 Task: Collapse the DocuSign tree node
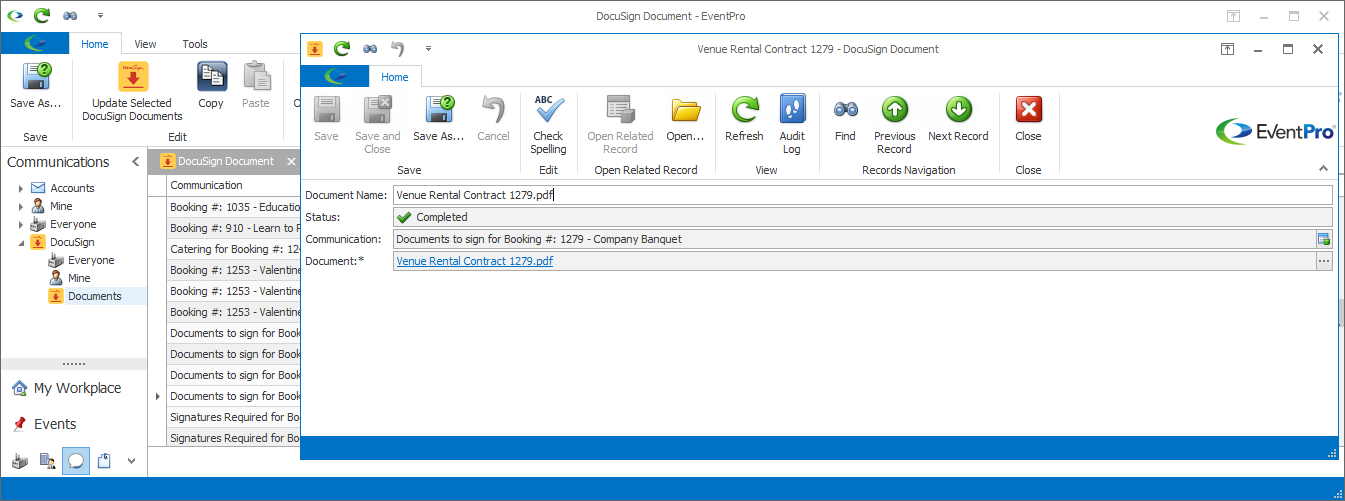[20, 242]
